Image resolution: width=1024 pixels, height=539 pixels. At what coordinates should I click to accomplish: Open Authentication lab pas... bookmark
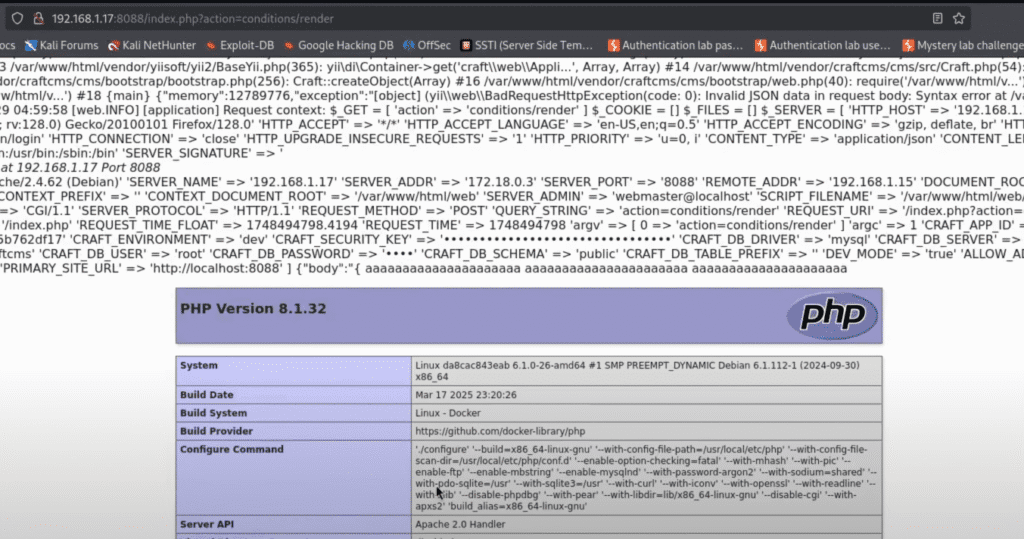click(x=675, y=45)
